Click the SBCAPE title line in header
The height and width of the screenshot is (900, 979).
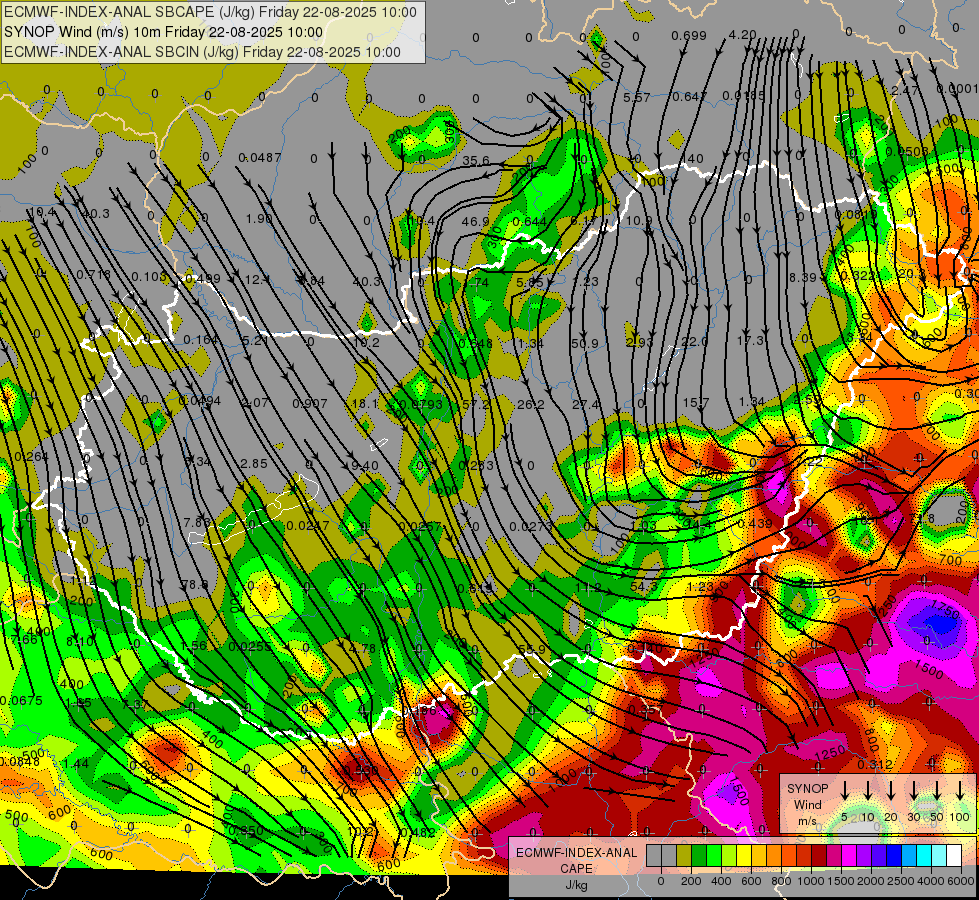(x=210, y=12)
